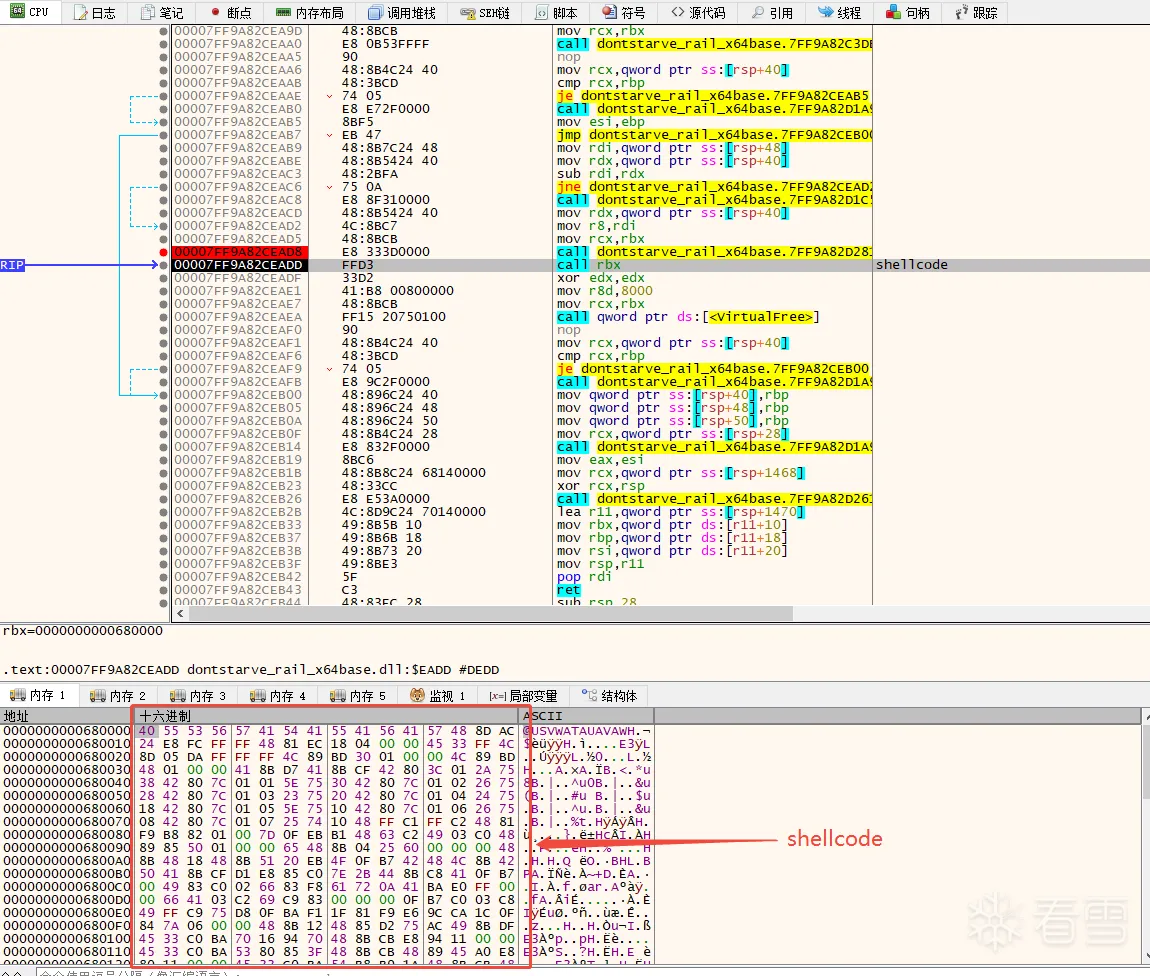Open the 笔记 notes tab
The image size is (1150, 976).
pyautogui.click(x=163, y=12)
